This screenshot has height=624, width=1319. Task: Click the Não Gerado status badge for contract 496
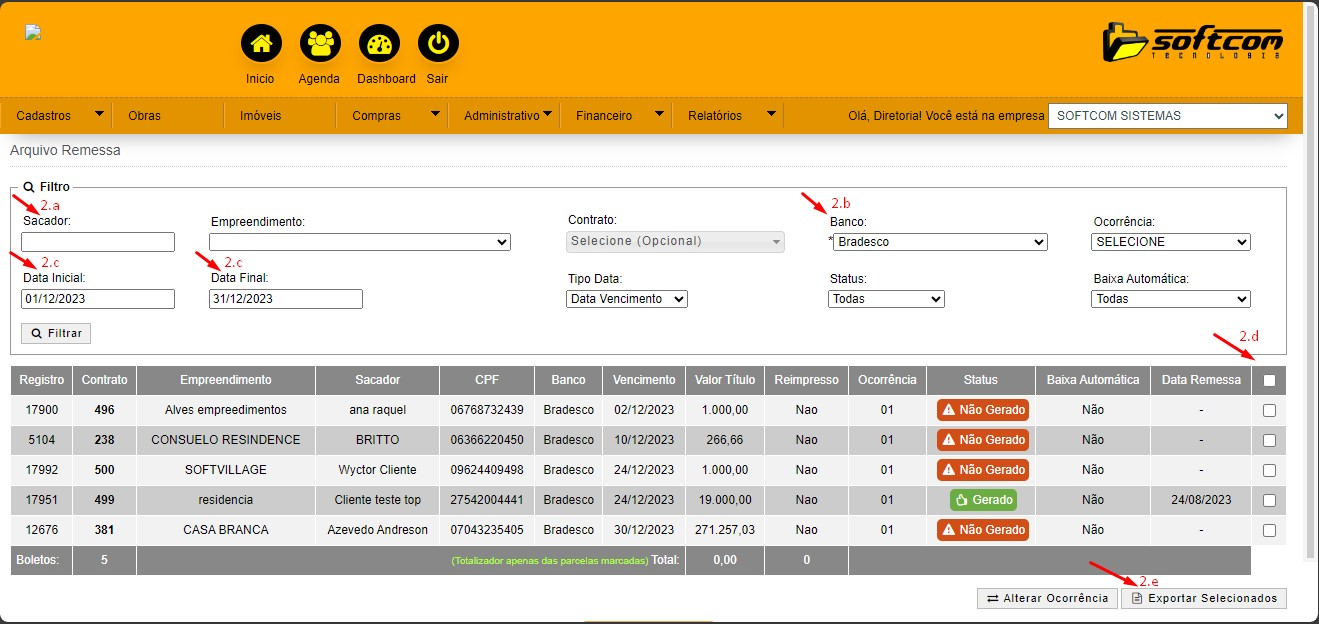[x=982, y=410]
